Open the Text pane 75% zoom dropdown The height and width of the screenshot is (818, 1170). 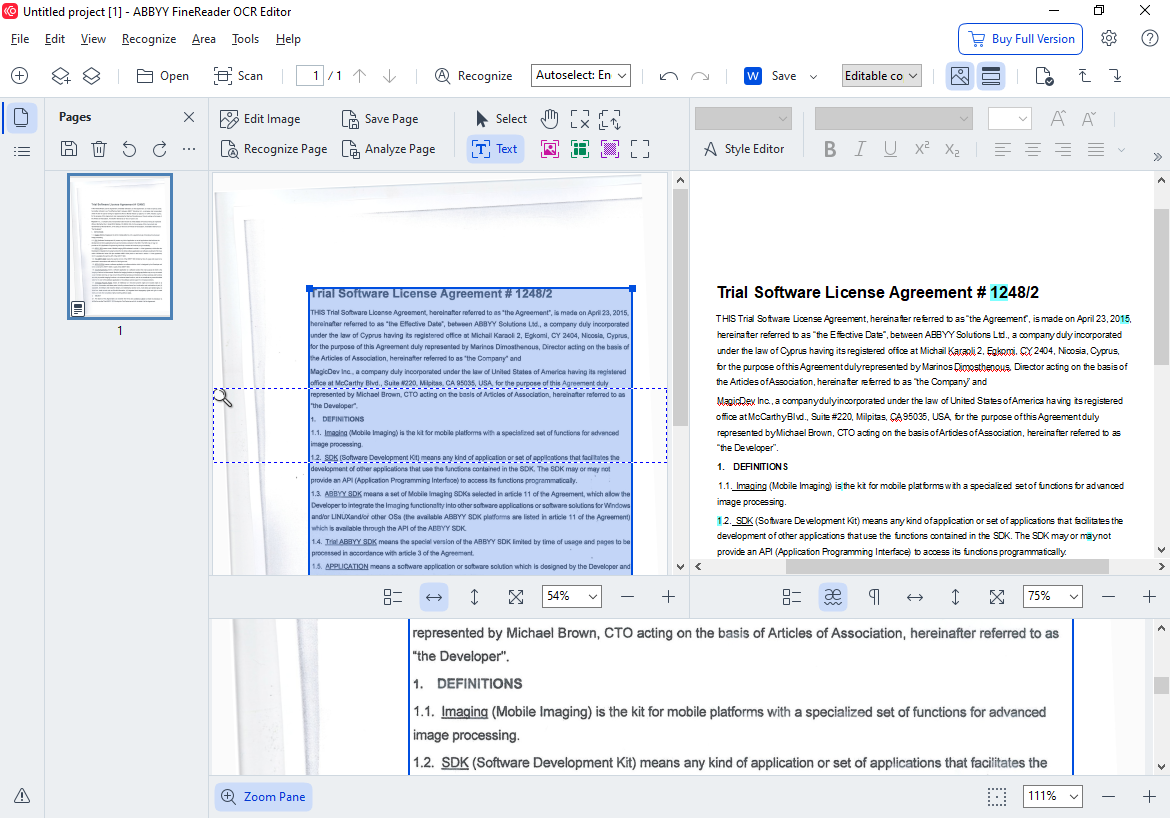point(1053,596)
